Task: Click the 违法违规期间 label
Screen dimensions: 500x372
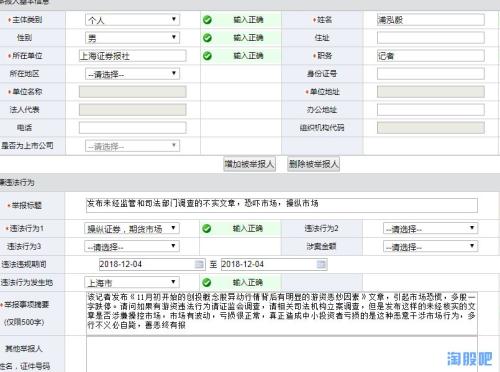Action: pos(24,264)
